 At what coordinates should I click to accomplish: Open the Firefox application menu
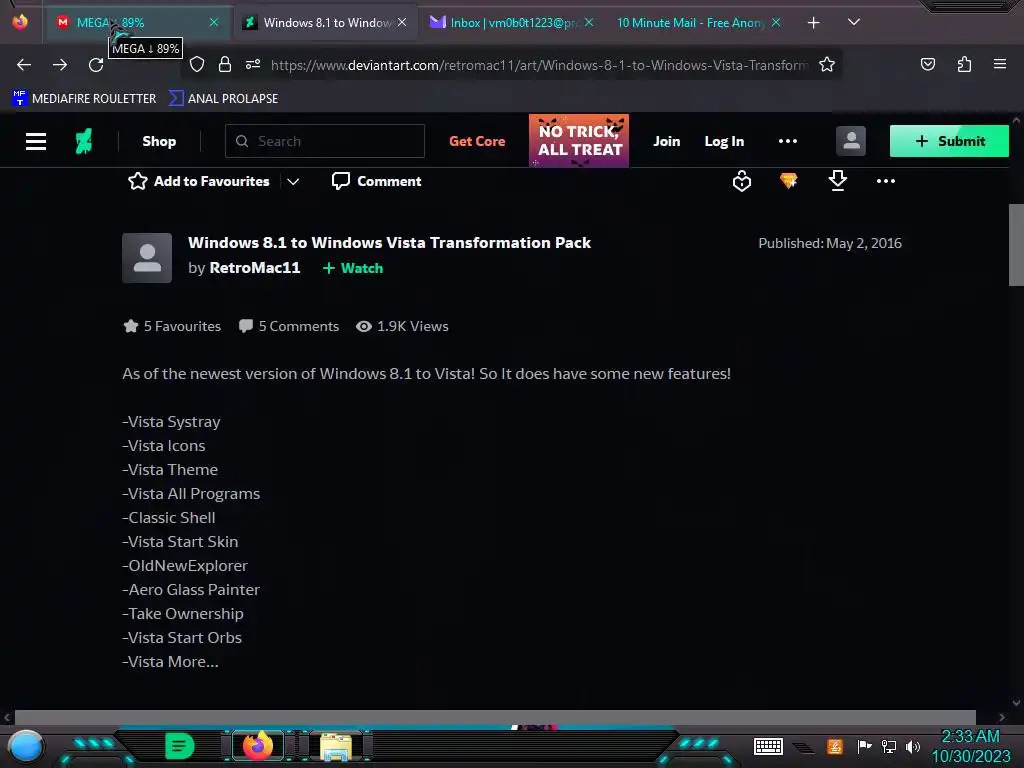click(999, 64)
